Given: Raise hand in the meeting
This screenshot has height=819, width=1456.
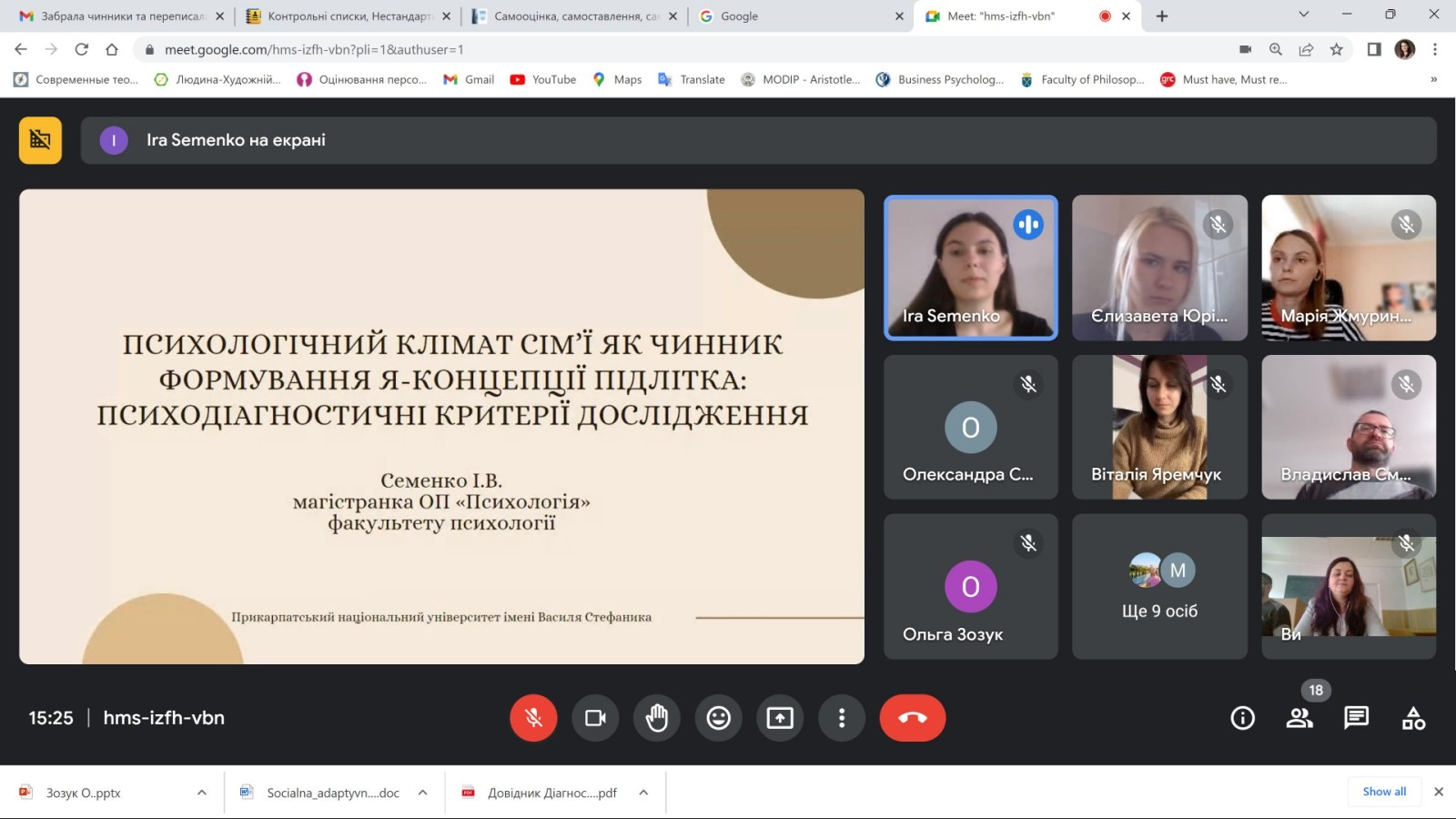Looking at the screenshot, I should (657, 718).
